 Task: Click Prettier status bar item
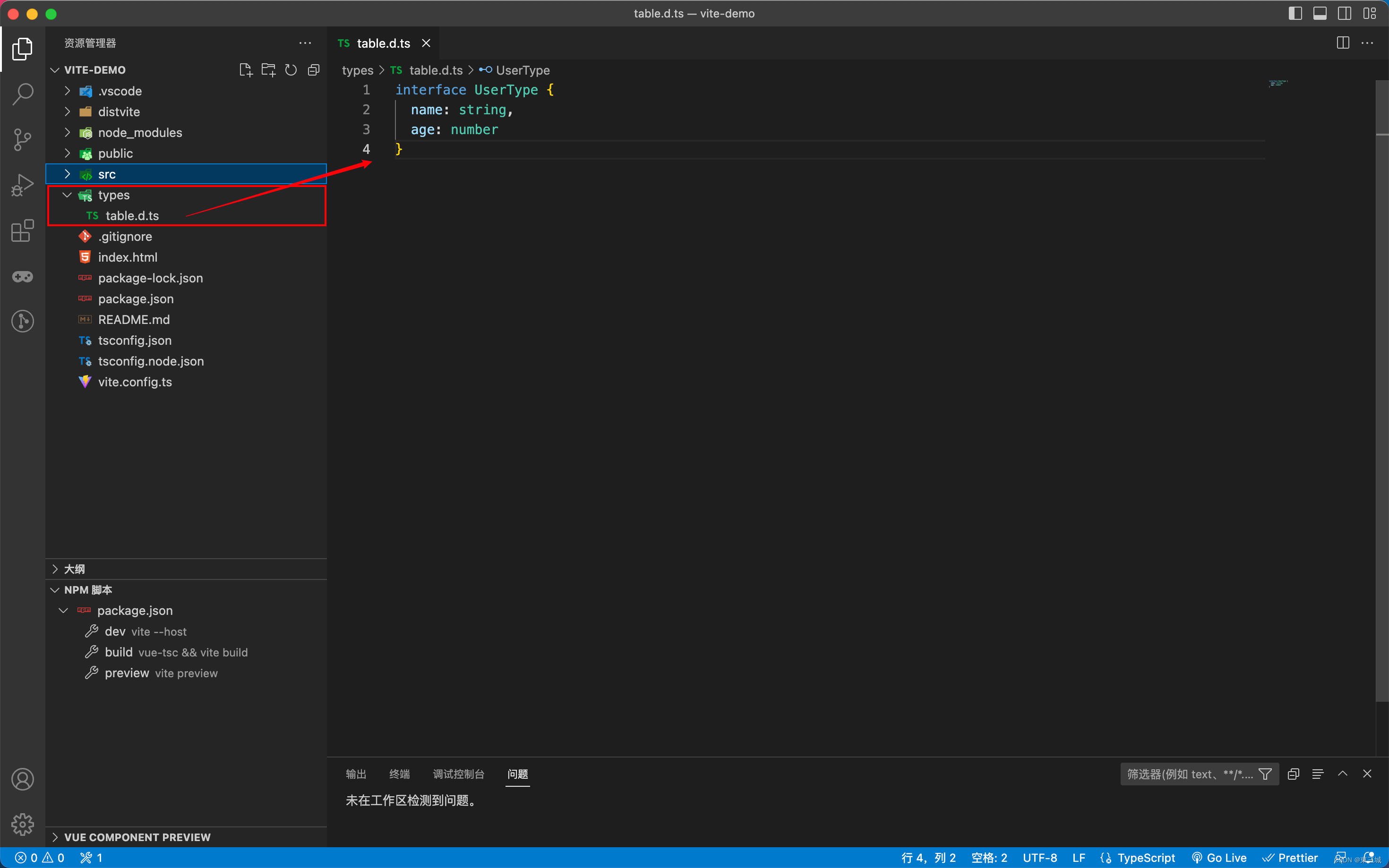click(x=1290, y=858)
